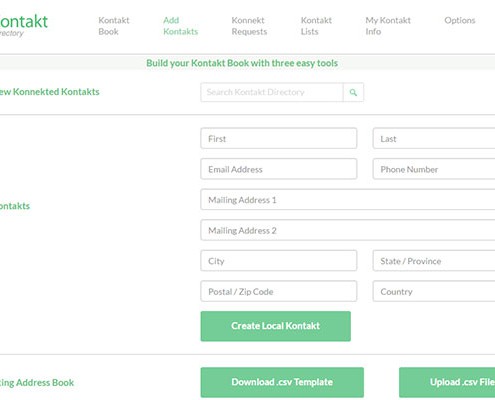Open the Options menu
The height and width of the screenshot is (400, 495).
point(460,20)
